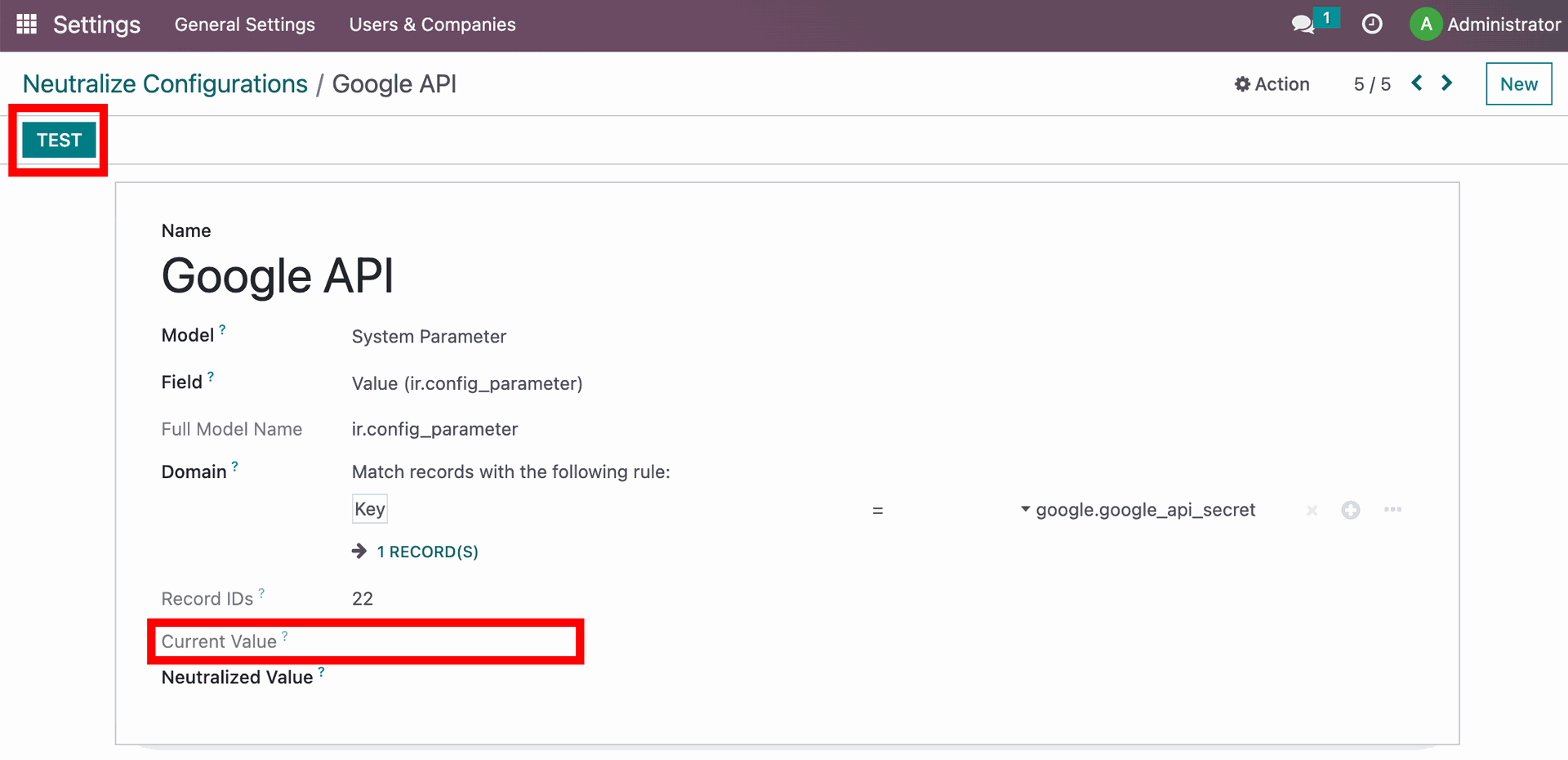
Task: Open the Action dropdown menu
Action: click(x=1272, y=84)
